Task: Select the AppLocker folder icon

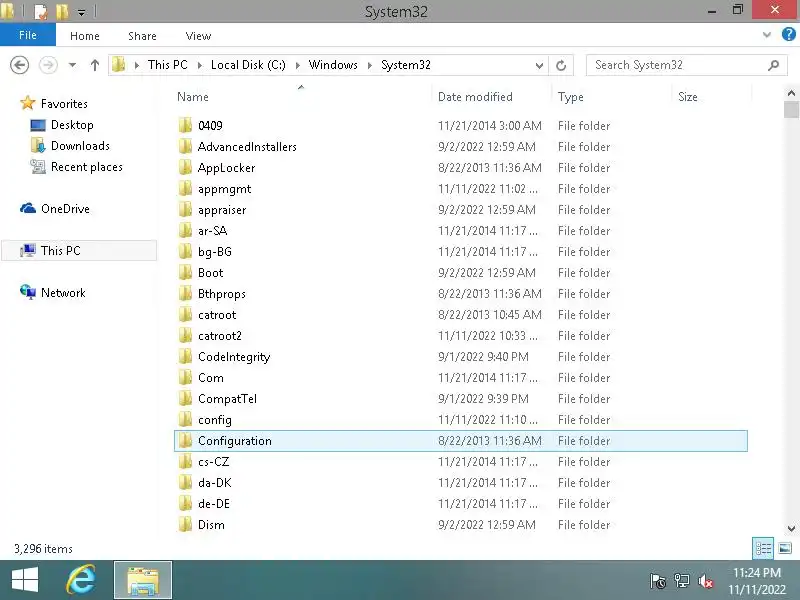Action: coord(186,167)
